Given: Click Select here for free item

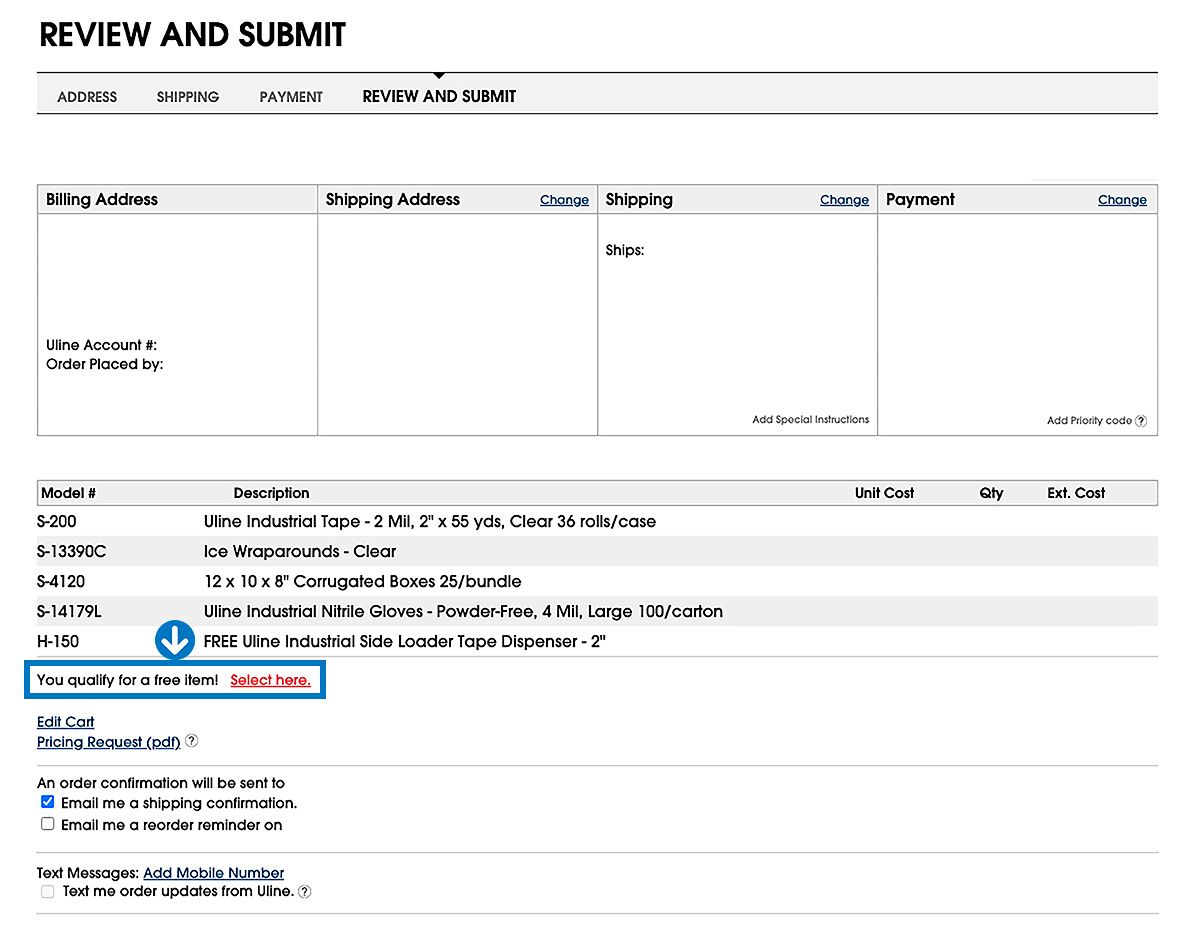Looking at the screenshot, I should pyautogui.click(x=270, y=680).
